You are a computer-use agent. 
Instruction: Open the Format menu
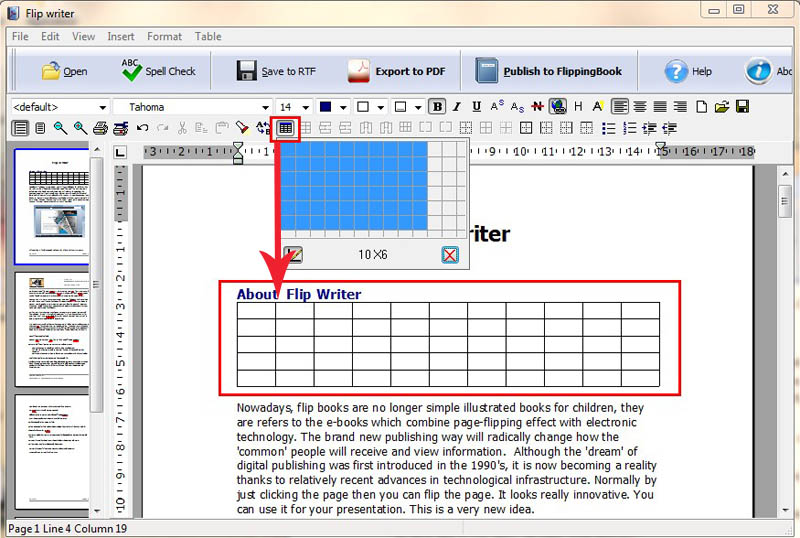pyautogui.click(x=164, y=36)
